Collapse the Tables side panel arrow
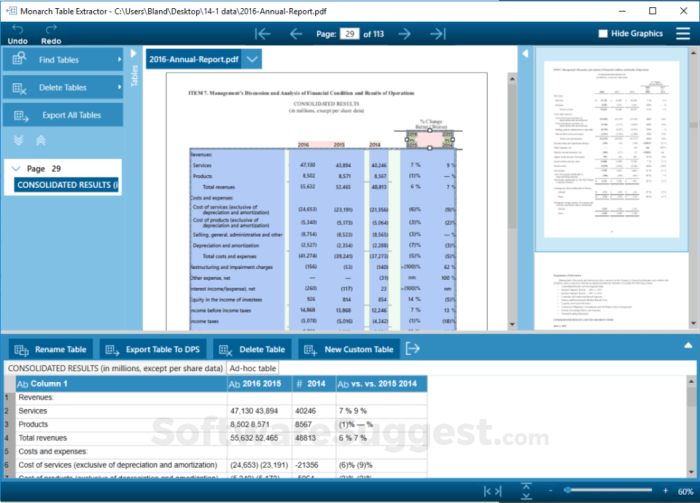Viewport: 700px width, 503px height. coord(133,54)
